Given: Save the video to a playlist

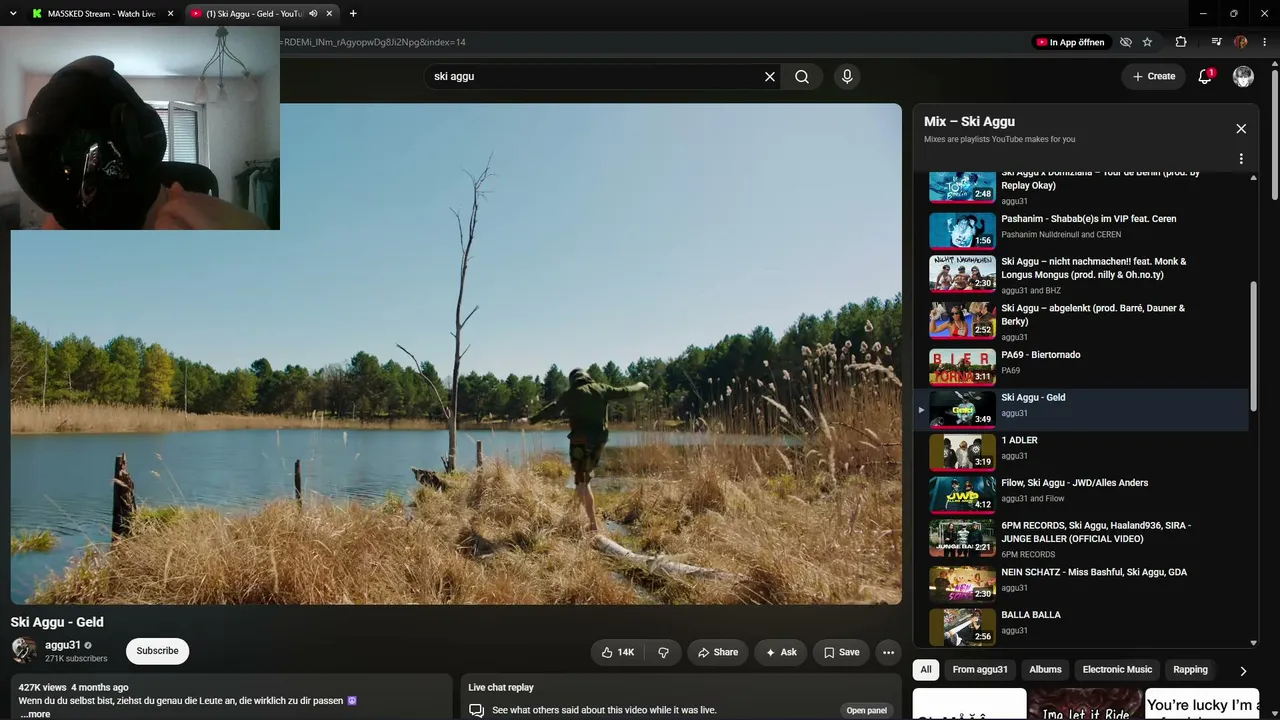Looking at the screenshot, I should 841,652.
